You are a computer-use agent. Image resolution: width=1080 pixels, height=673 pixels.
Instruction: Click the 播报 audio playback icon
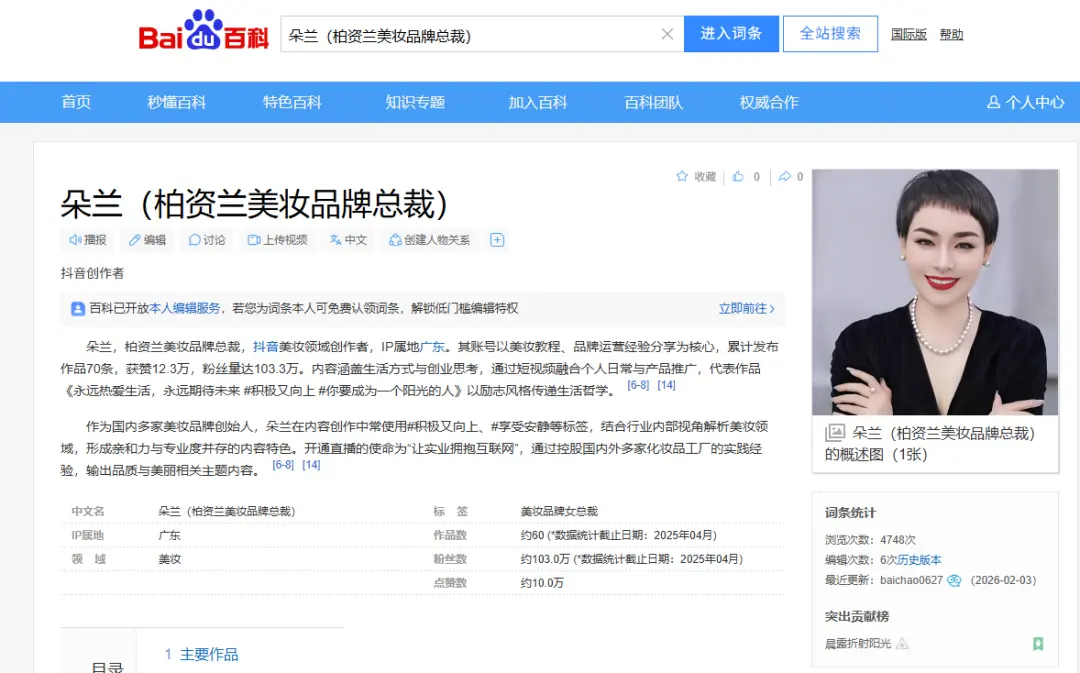click(x=76, y=240)
